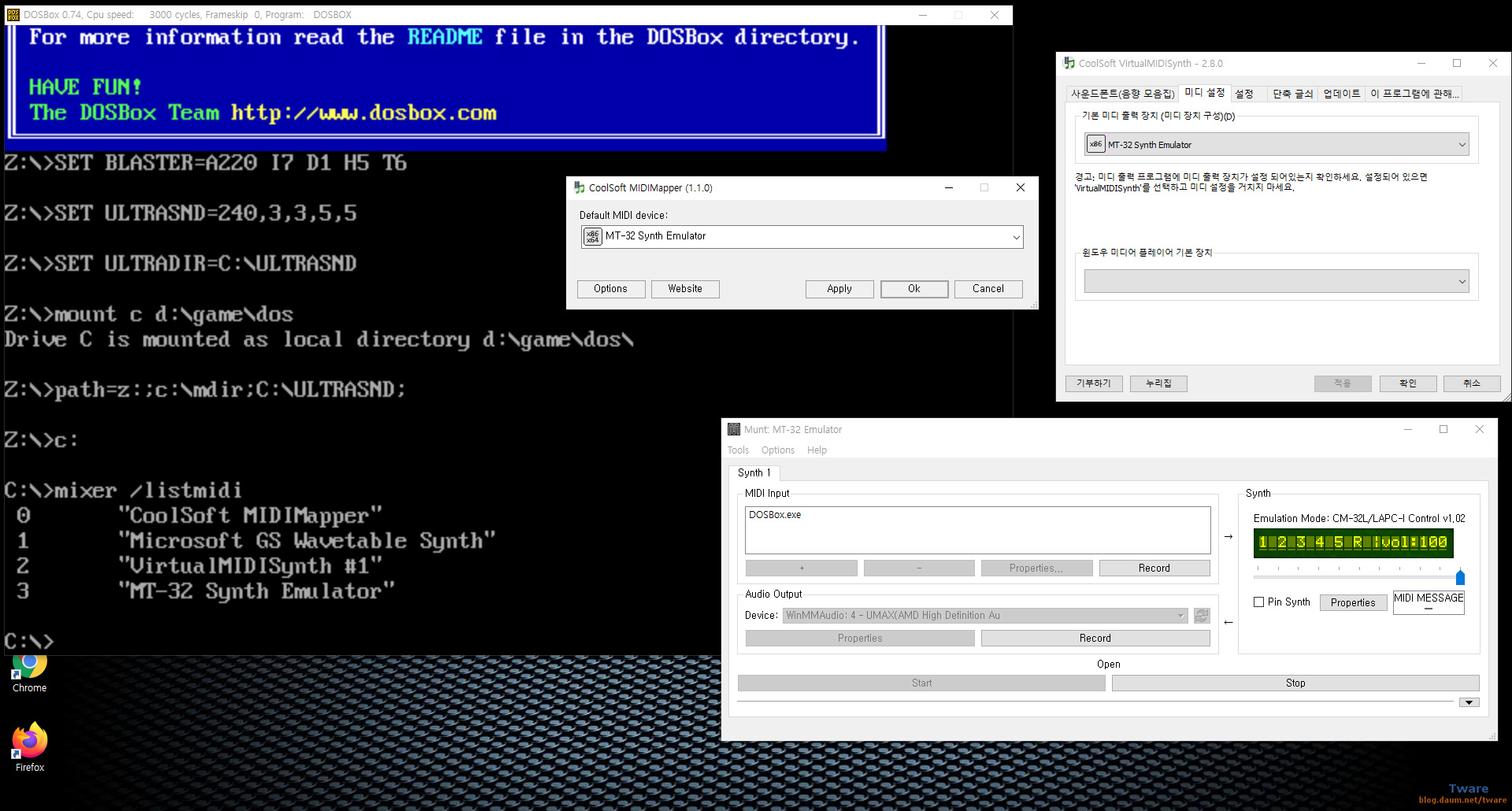Screen dimensions: 1512x811
Task: Open the 이 프로그램에 관해 tab
Action: click(1414, 94)
